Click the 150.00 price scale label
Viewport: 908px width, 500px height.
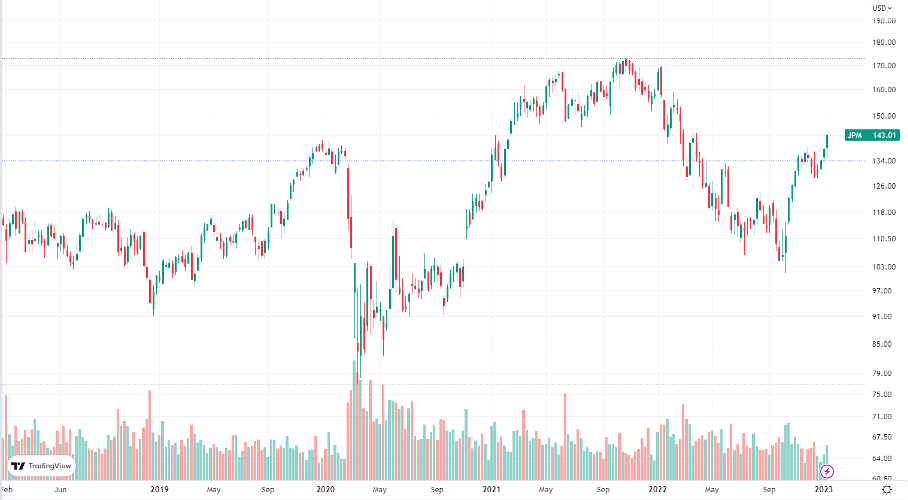click(x=882, y=114)
